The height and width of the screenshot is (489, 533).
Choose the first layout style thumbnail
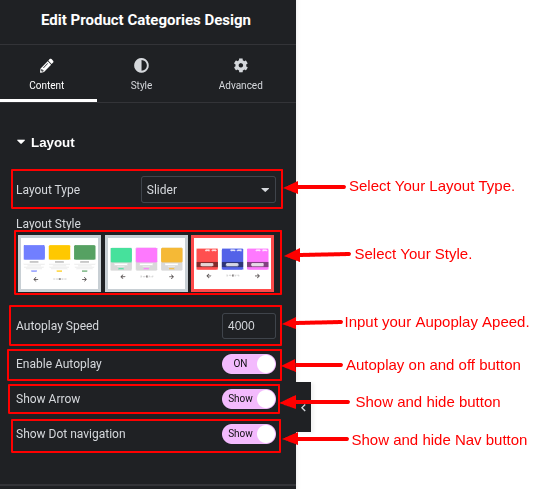click(x=59, y=263)
